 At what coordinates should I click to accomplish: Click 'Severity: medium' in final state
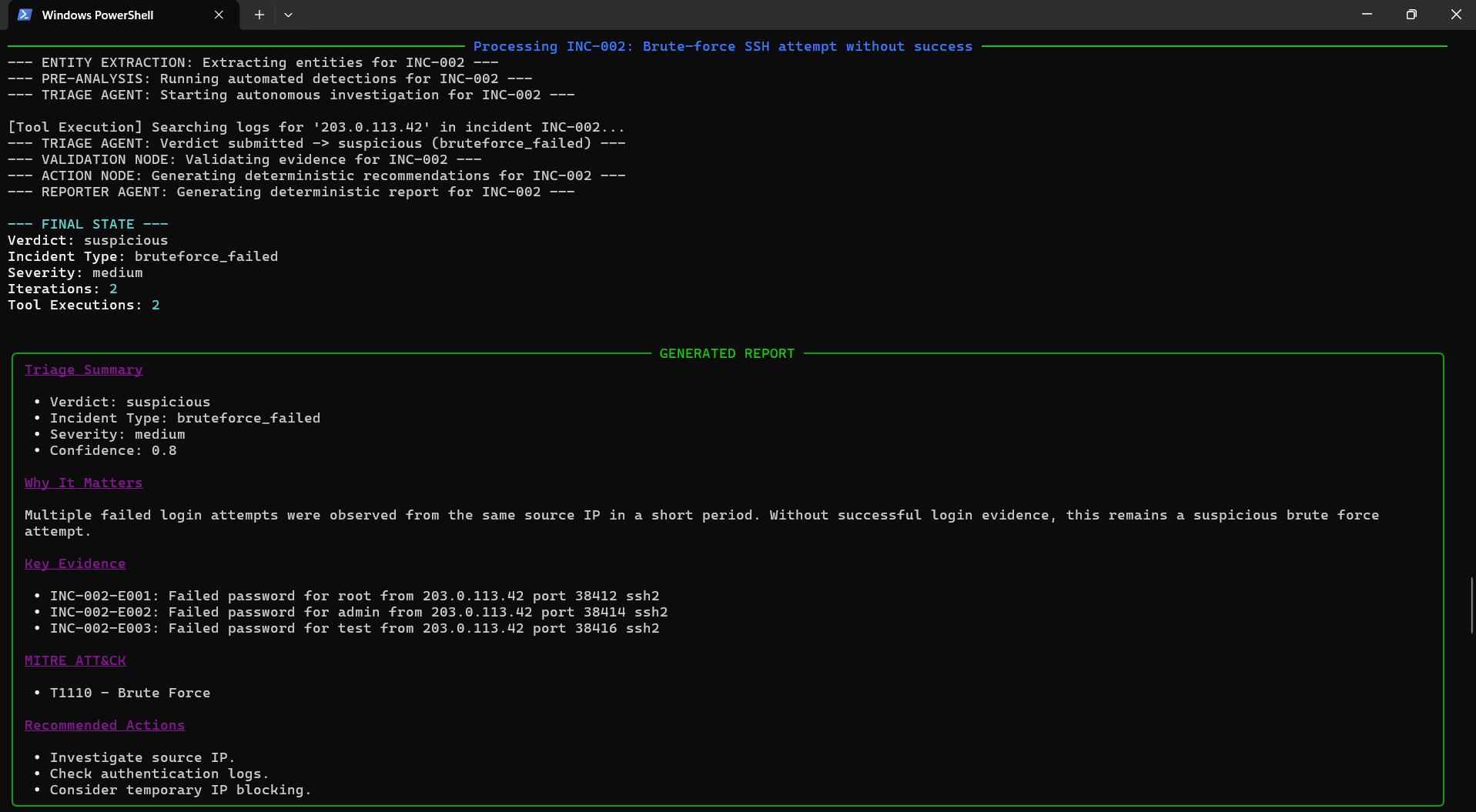[75, 272]
